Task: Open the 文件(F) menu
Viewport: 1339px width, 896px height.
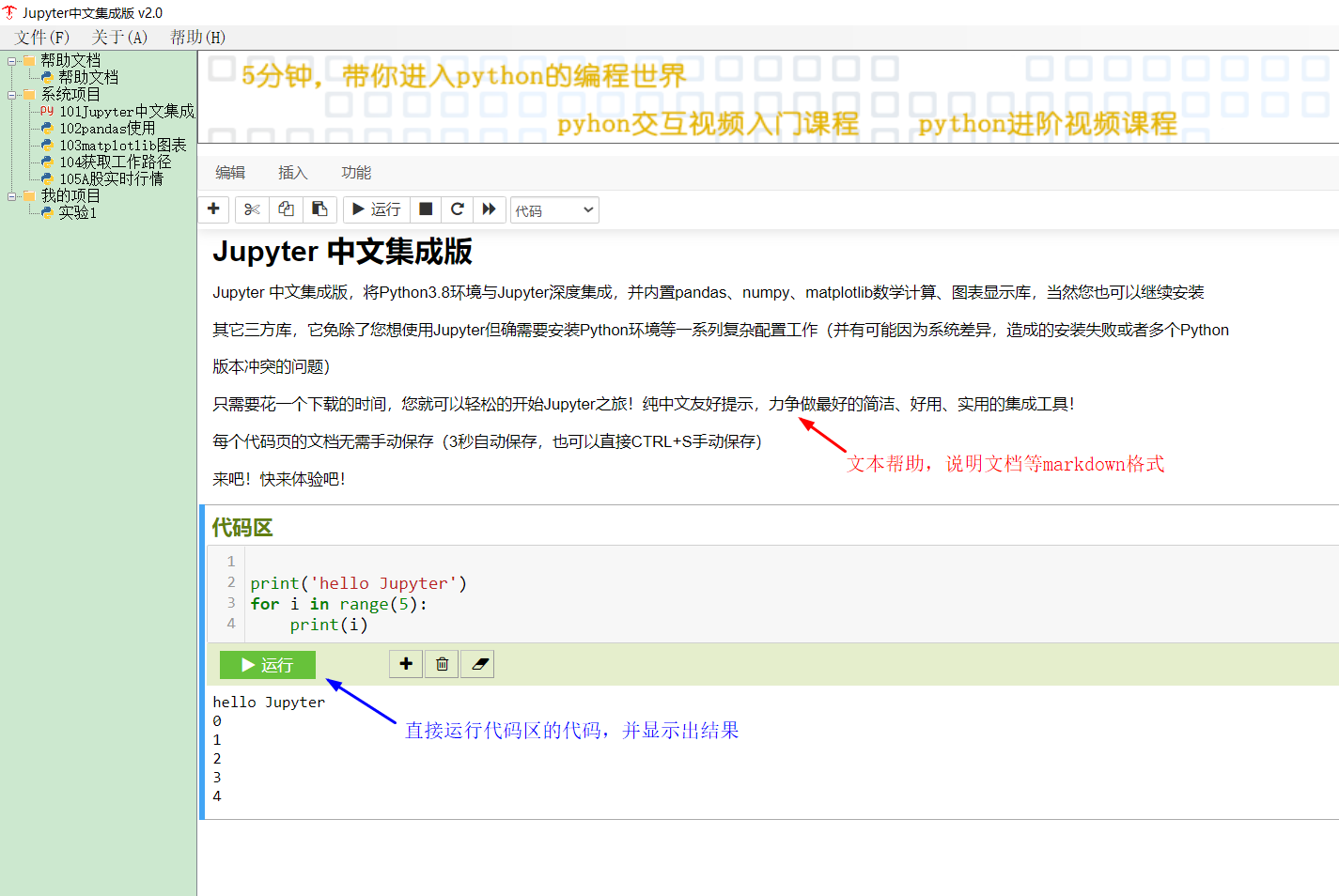Action: [42, 38]
